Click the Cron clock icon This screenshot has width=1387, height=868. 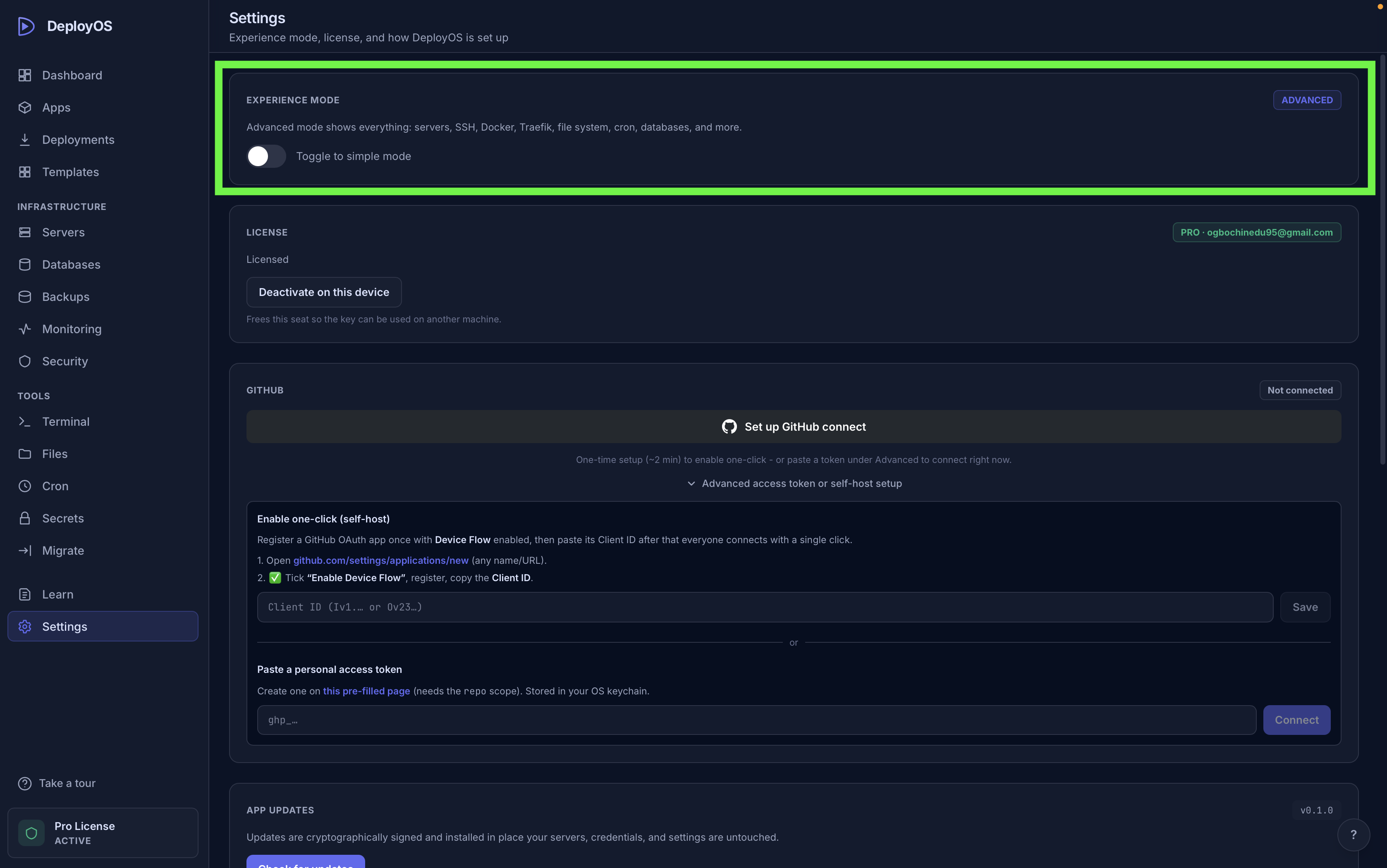click(25, 486)
